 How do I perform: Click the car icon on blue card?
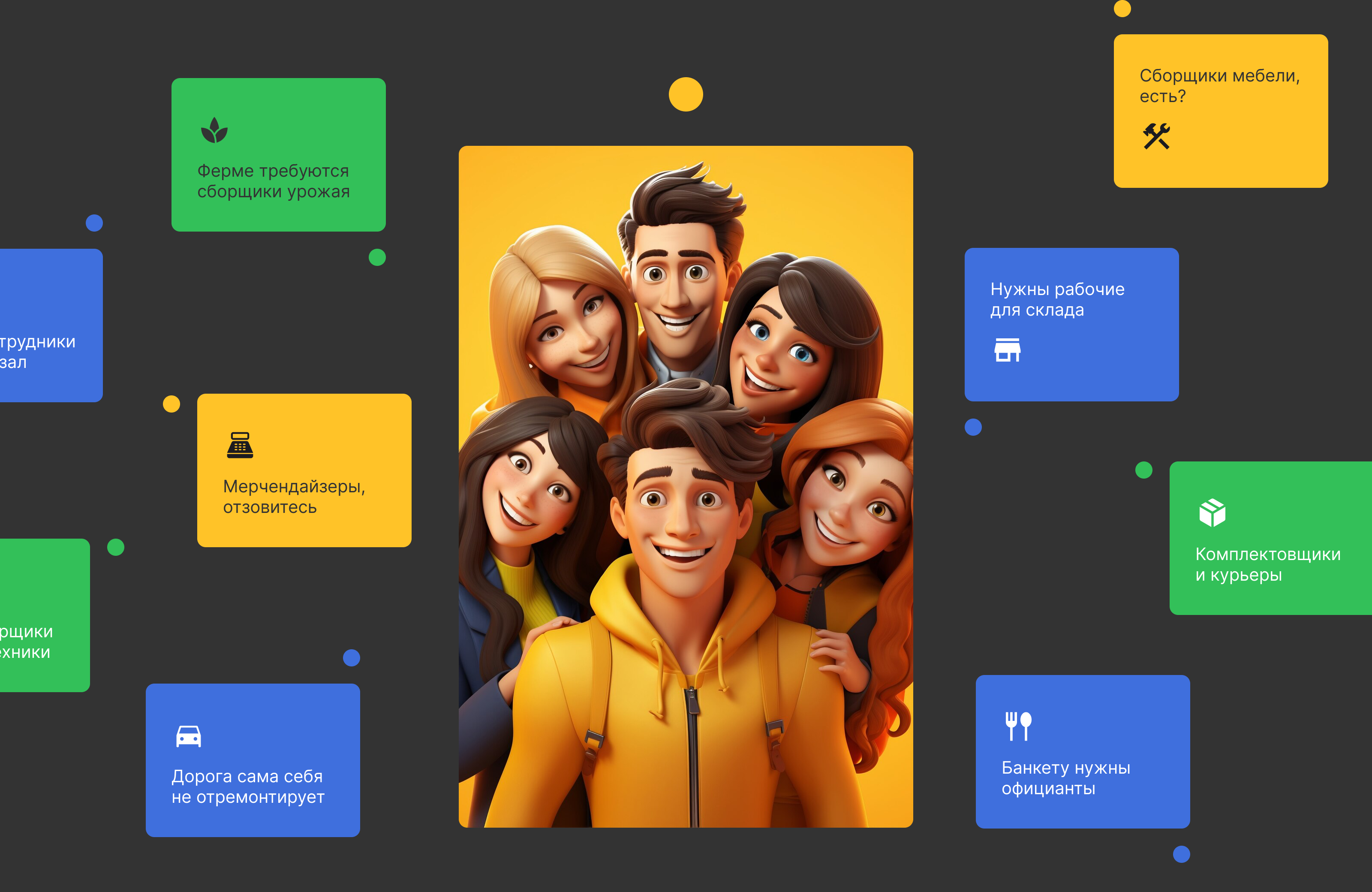[x=189, y=736]
